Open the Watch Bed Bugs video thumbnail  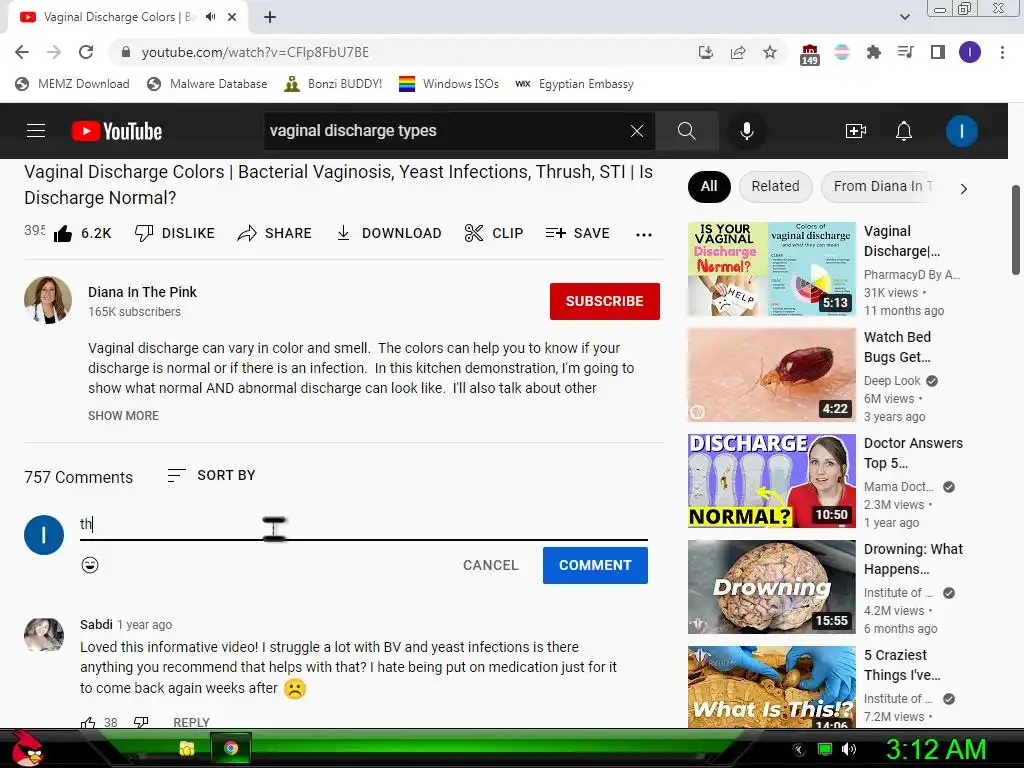[x=771, y=375]
